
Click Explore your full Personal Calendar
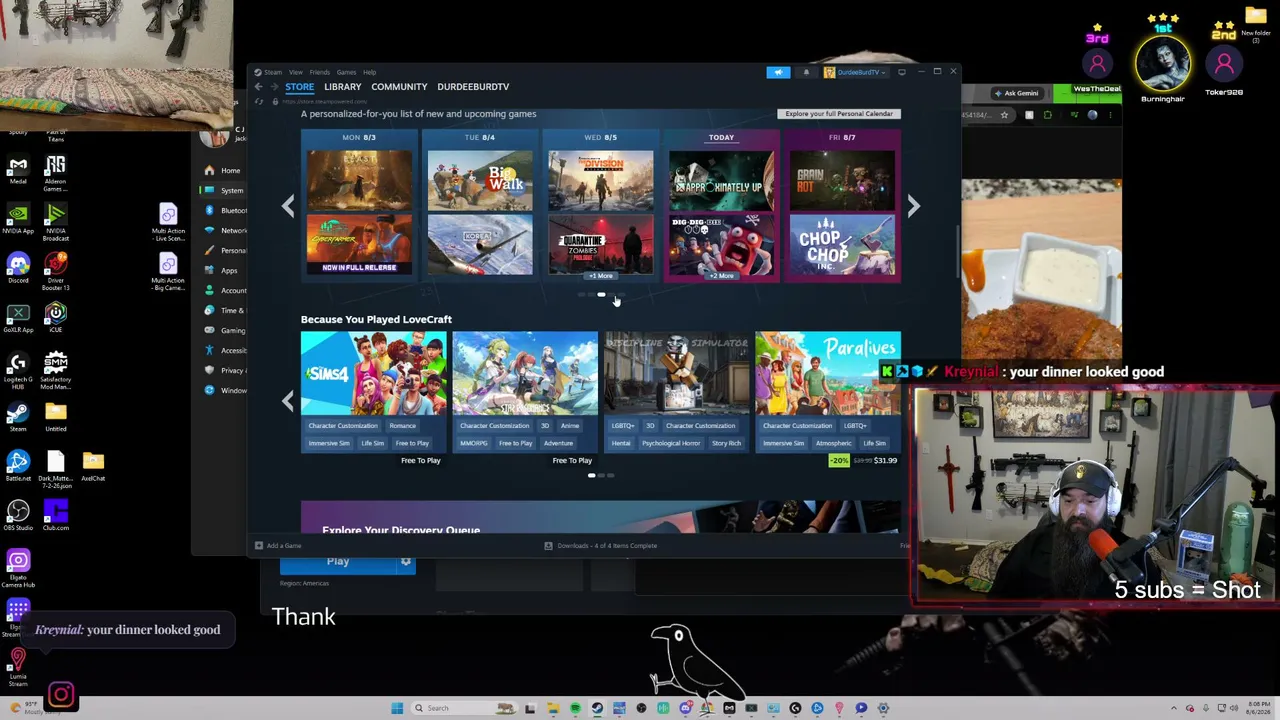pyautogui.click(x=839, y=114)
